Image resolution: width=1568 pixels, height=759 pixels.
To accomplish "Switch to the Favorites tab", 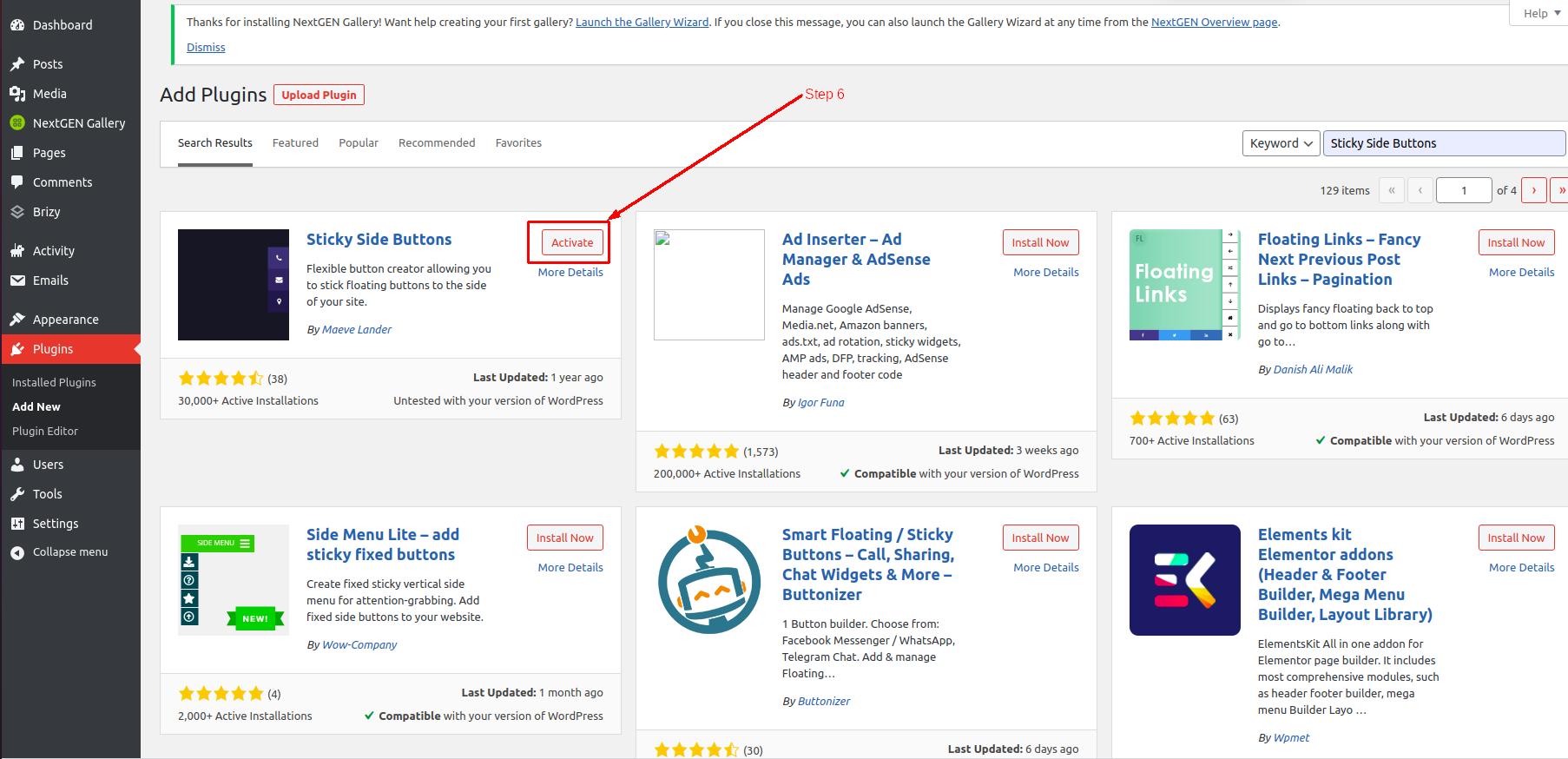I will [518, 142].
